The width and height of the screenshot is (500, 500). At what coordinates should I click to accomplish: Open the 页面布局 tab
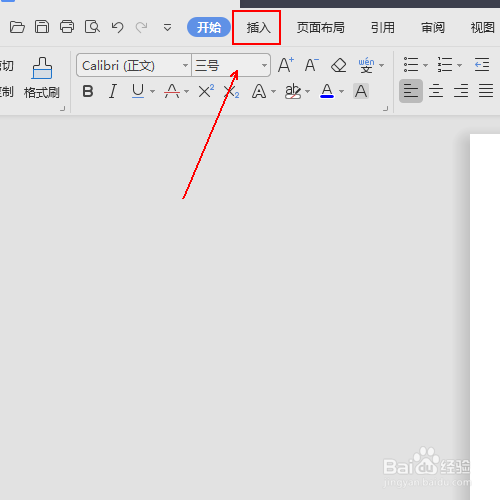[x=320, y=28]
